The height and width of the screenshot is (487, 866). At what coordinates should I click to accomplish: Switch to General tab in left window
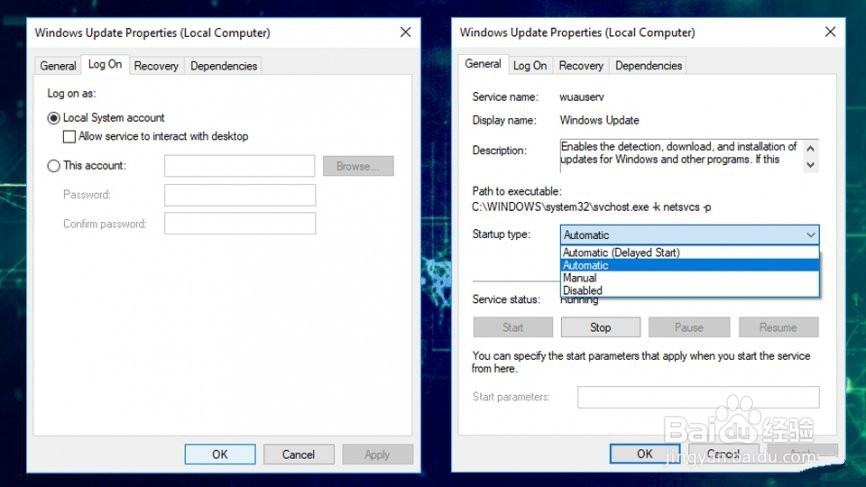[57, 66]
